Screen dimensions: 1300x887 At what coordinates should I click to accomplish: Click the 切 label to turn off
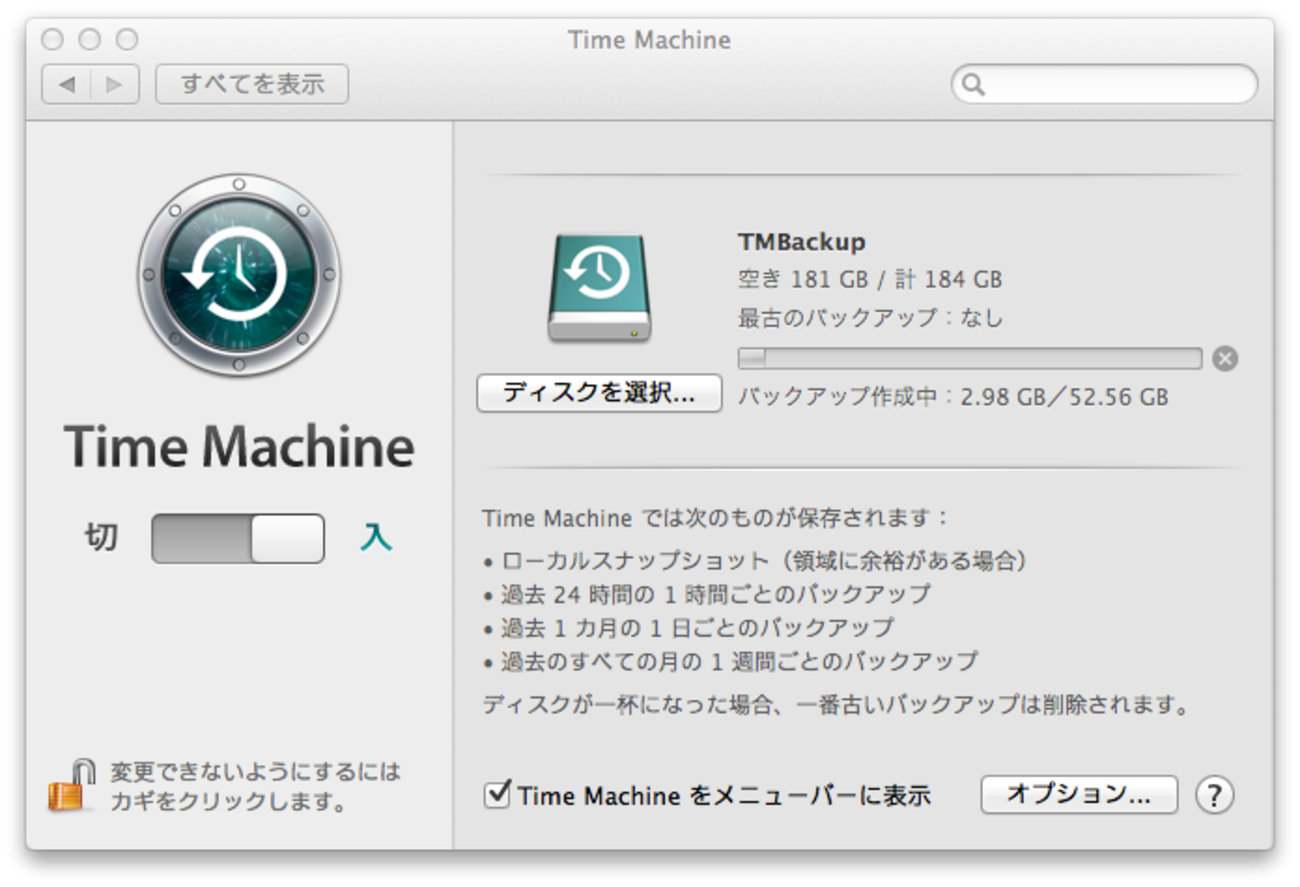click(x=101, y=539)
